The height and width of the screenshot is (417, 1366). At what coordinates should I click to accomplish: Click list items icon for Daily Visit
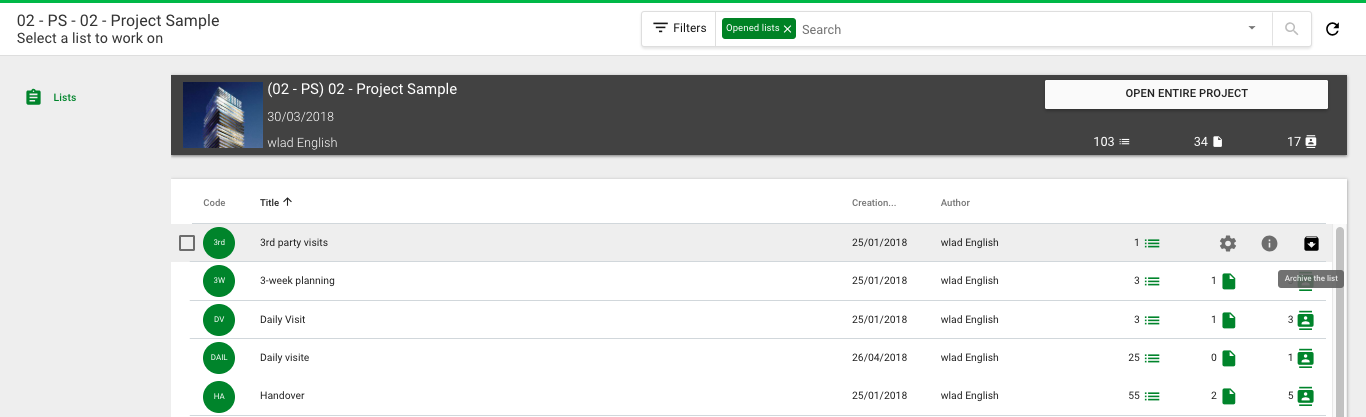(1152, 320)
